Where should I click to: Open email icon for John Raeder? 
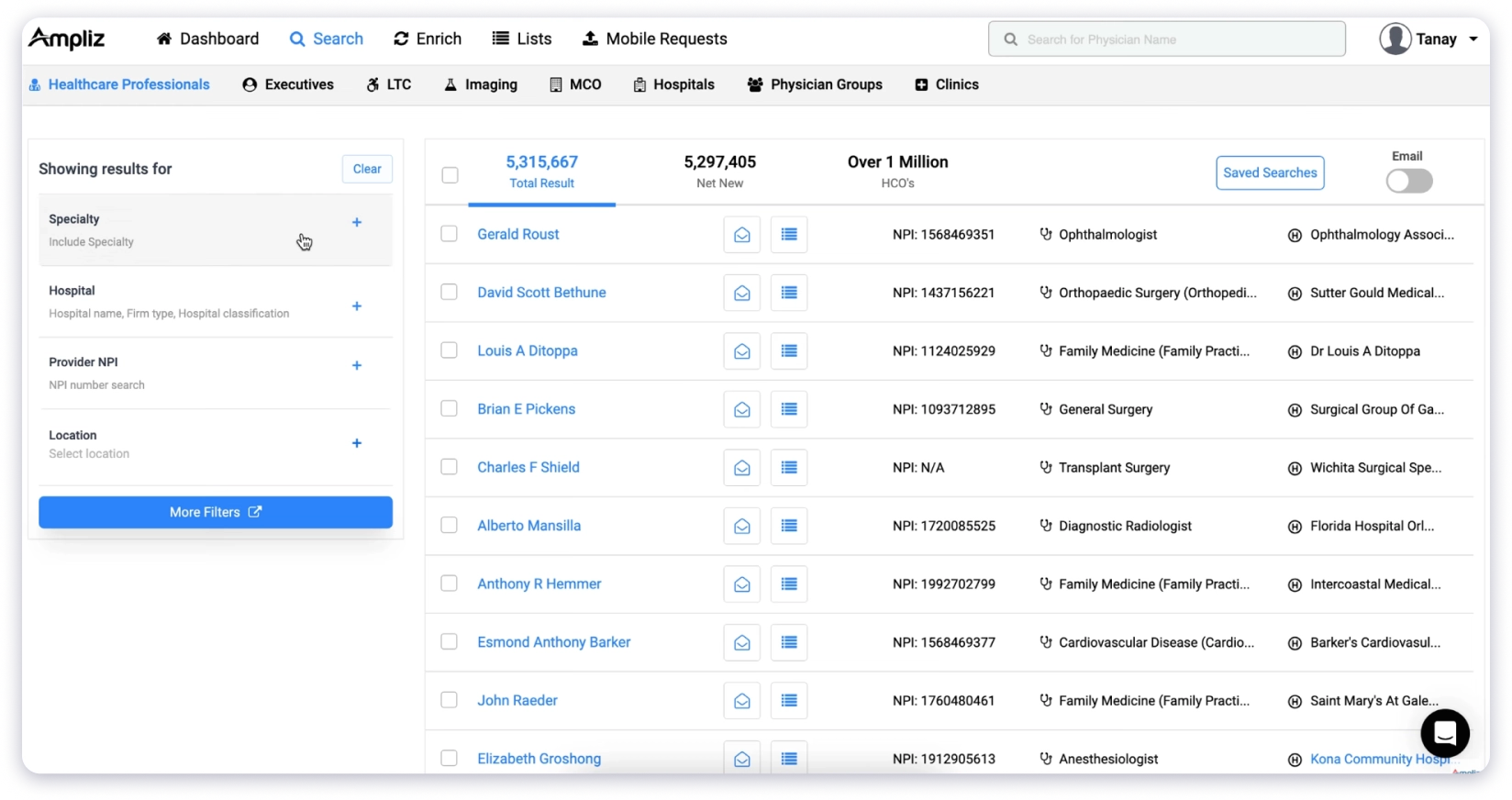point(741,701)
